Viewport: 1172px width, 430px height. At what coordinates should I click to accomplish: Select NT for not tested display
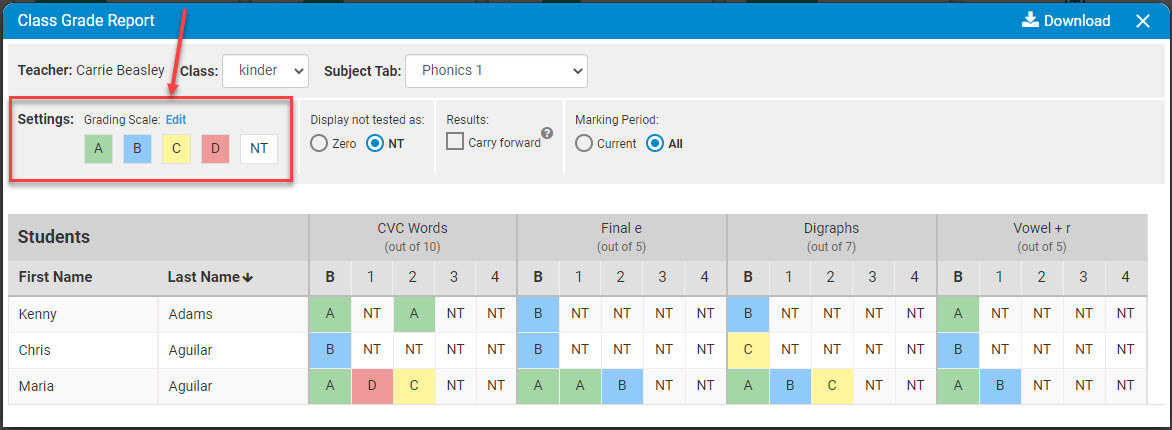[385, 144]
